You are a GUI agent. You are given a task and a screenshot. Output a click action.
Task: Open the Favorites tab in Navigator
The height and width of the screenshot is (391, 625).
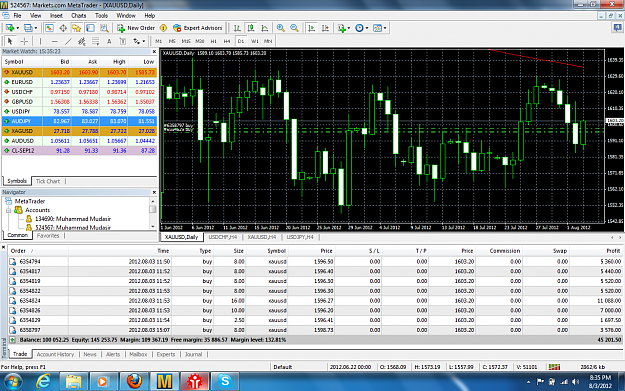(48, 236)
